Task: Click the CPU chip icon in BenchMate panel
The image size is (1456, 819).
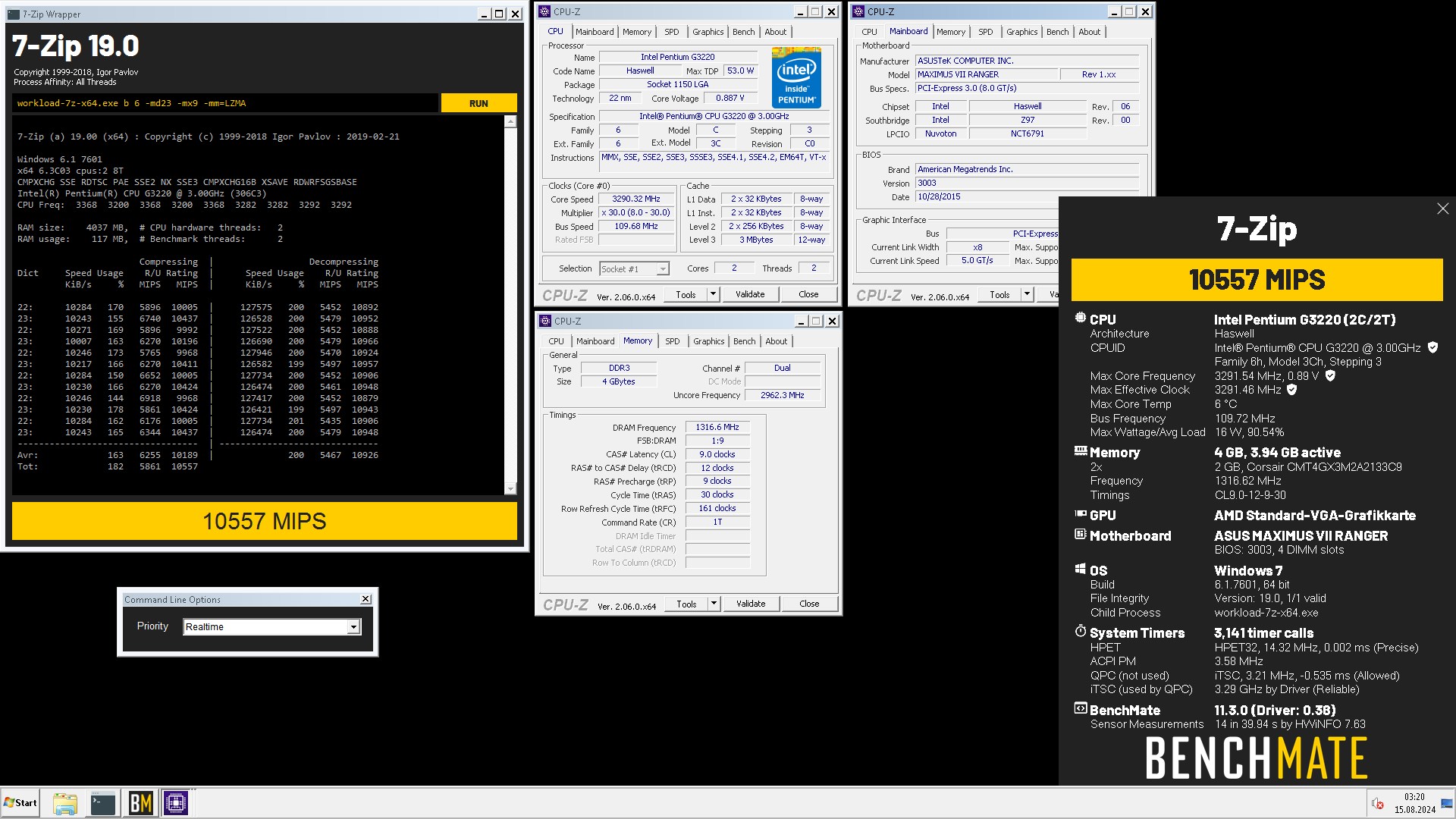Action: tap(1081, 318)
